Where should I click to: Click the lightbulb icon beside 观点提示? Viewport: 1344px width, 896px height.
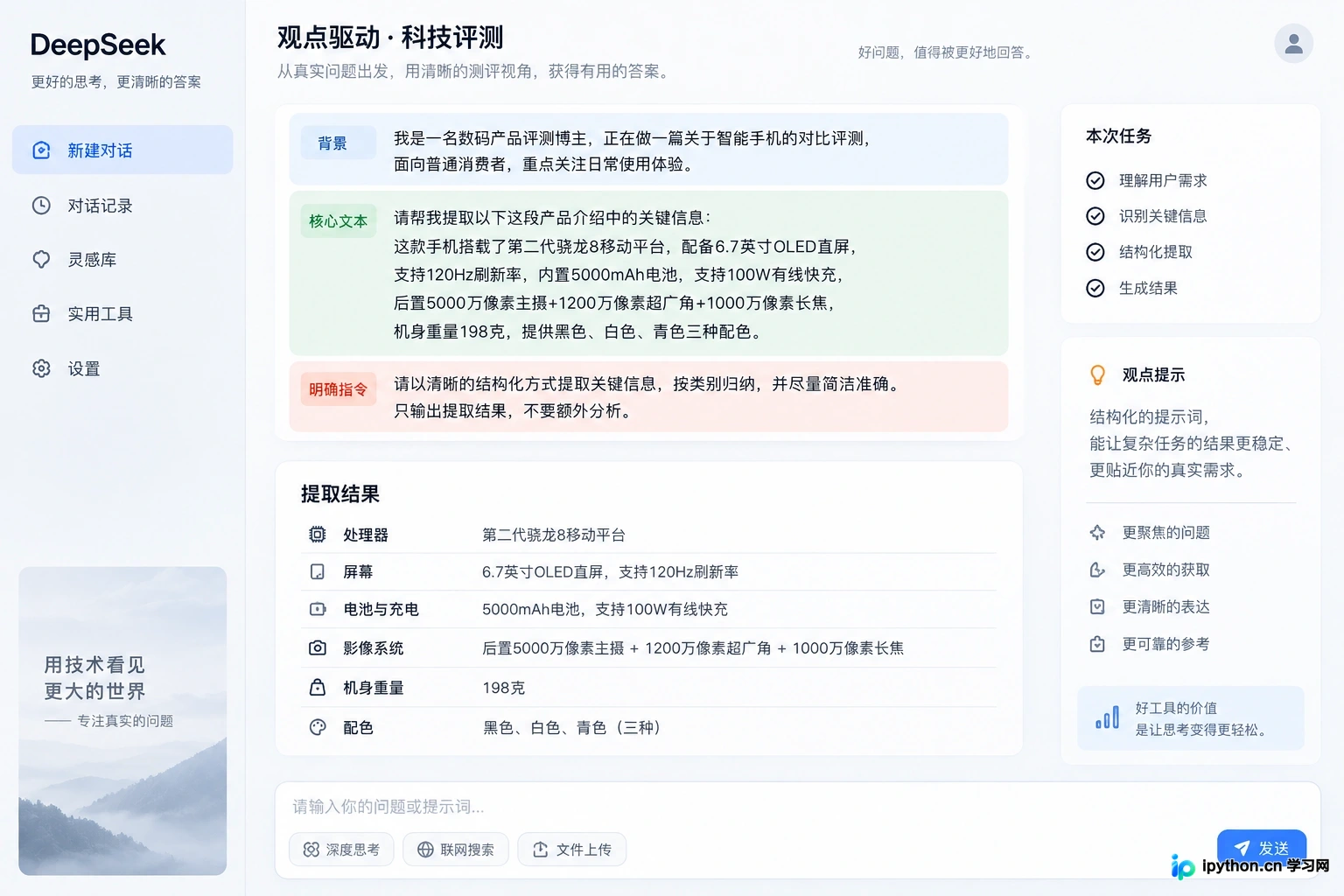(1097, 374)
